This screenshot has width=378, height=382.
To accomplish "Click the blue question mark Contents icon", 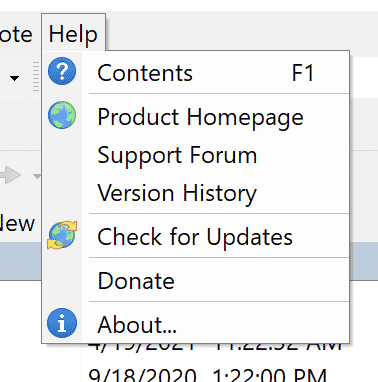I will (62, 71).
